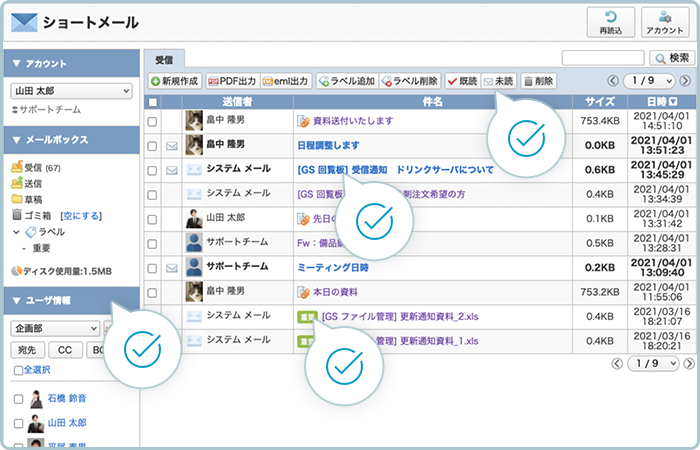Check the ミーティング日時 mail row checkbox
This screenshot has height=450, width=700.
click(x=152, y=268)
